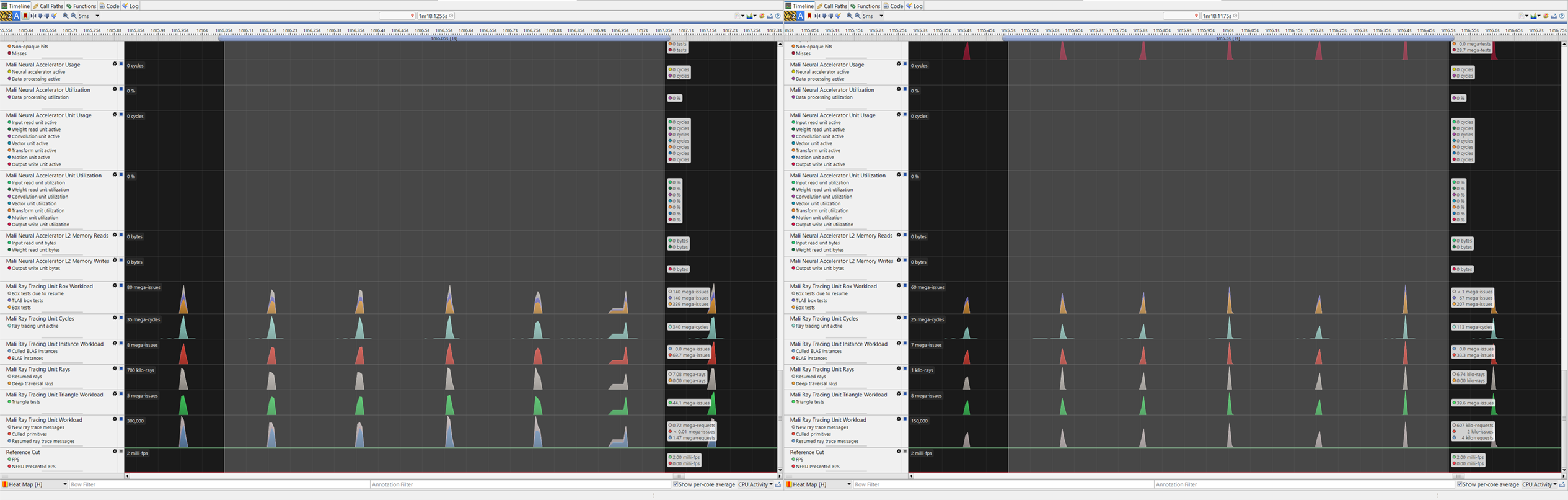Open the Code tab in right window
Image resolution: width=1568 pixels, height=500 pixels.
coord(893,6)
